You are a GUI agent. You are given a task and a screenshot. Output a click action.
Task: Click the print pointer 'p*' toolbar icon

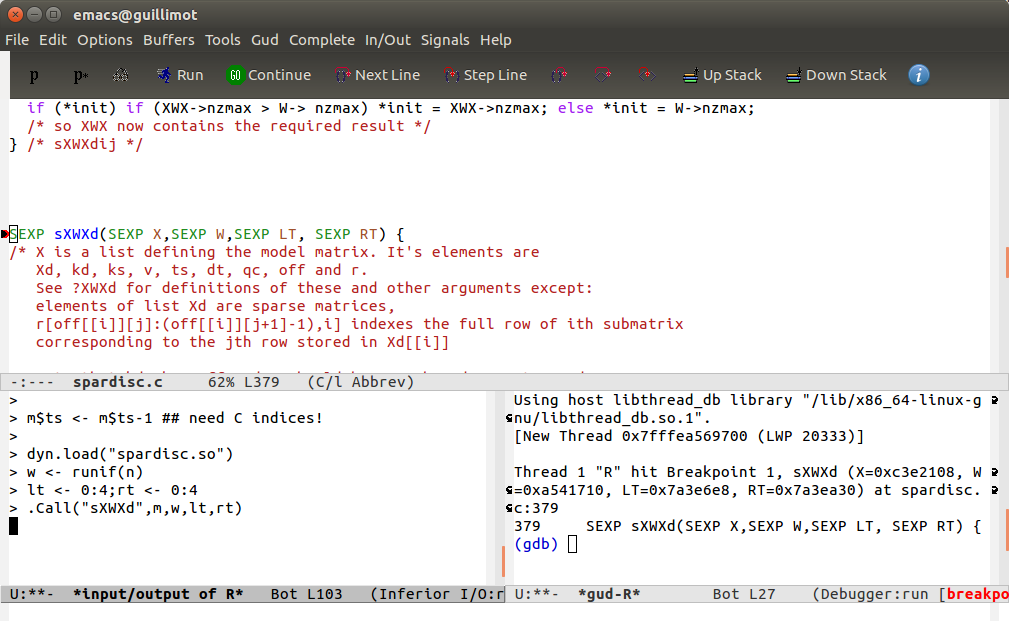[80, 75]
